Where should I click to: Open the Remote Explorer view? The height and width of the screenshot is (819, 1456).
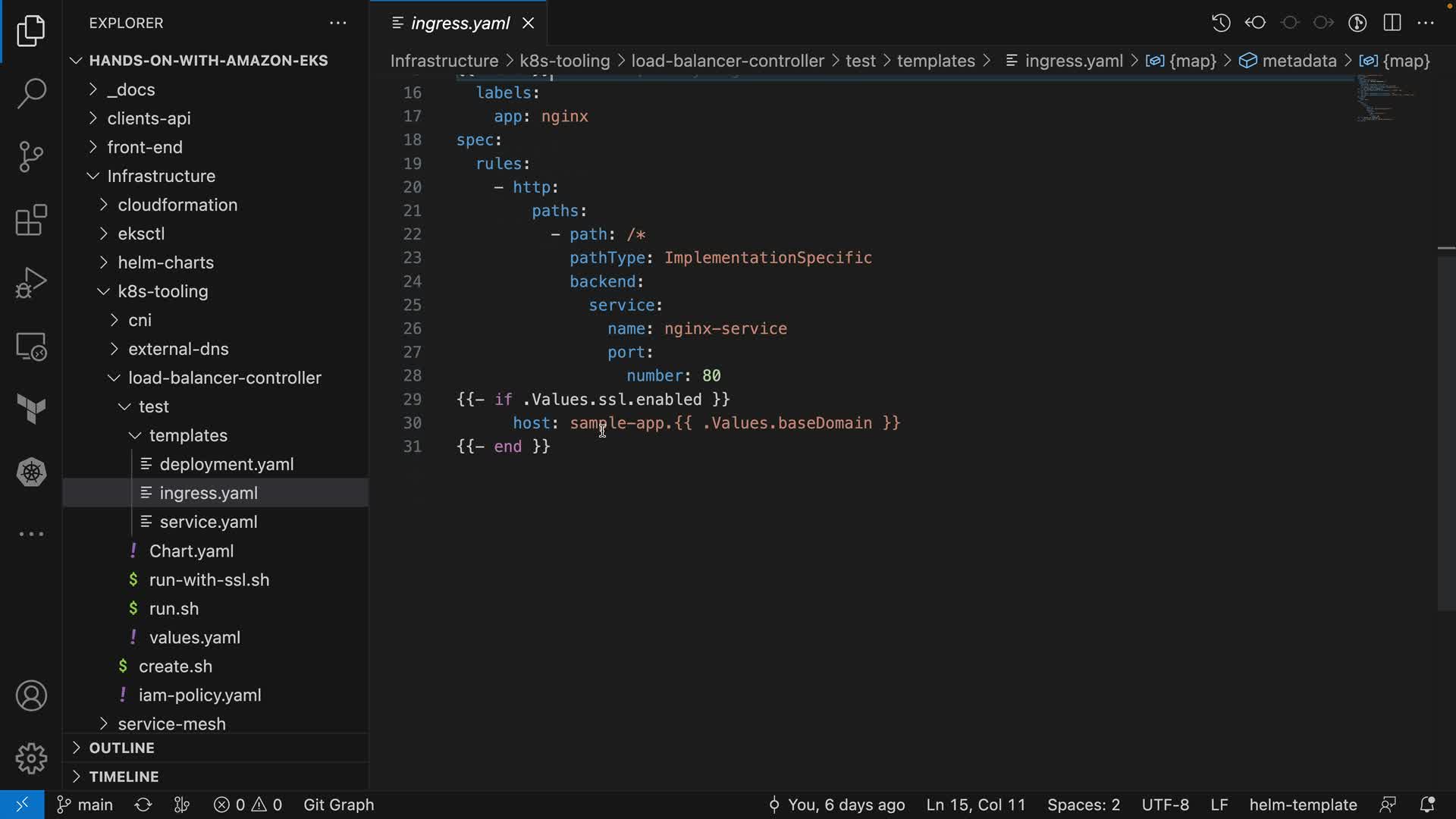coord(31,347)
